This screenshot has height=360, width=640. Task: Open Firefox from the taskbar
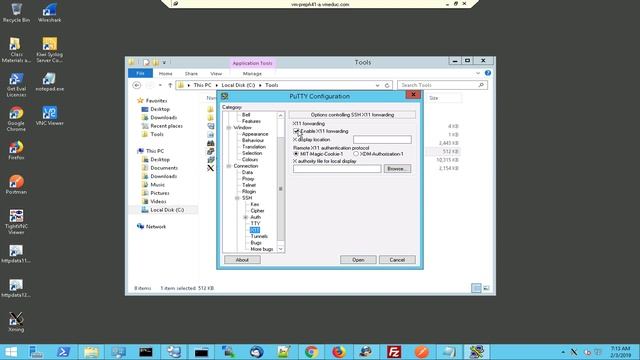(x=338, y=352)
